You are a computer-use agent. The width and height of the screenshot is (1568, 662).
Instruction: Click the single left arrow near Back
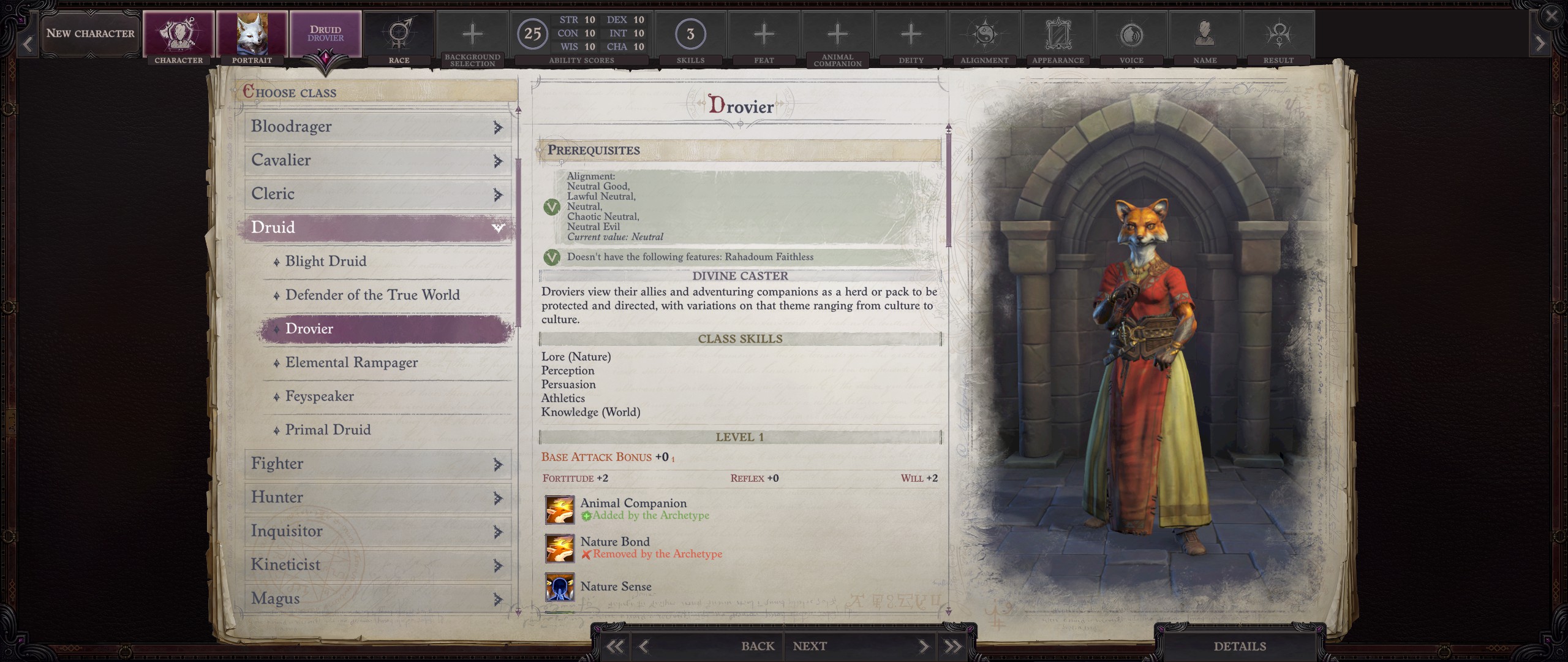point(644,646)
